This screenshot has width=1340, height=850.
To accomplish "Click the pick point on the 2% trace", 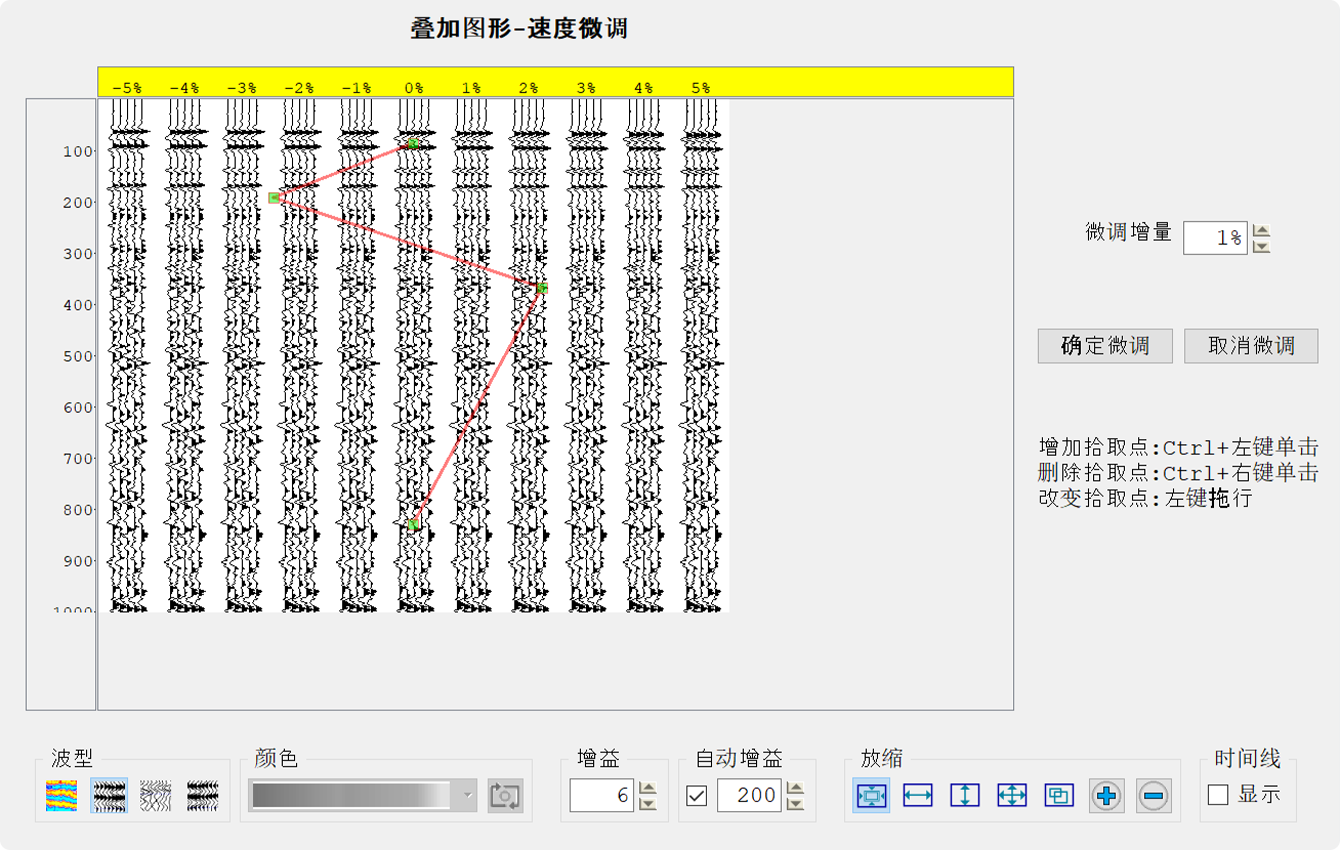I will click(541, 288).
